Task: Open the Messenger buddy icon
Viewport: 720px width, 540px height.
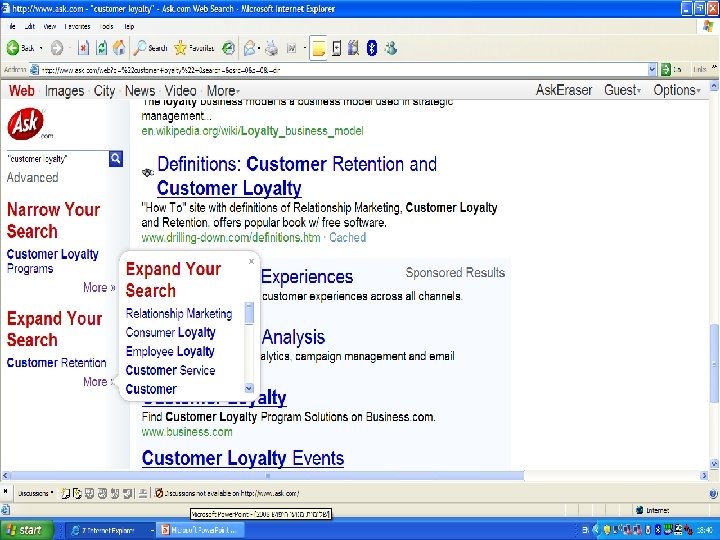Action: pos(391,48)
